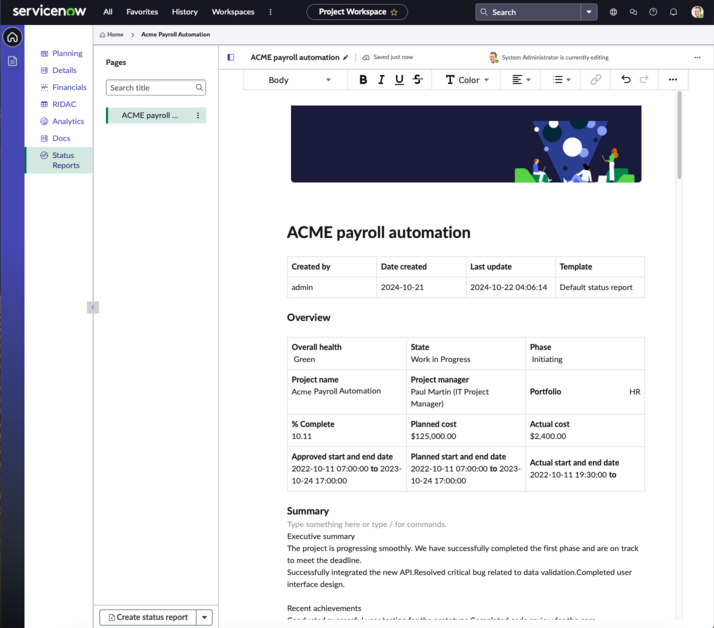Click the ACME payroll automation heading
Screen dimensions: 714x628
(x=378, y=233)
